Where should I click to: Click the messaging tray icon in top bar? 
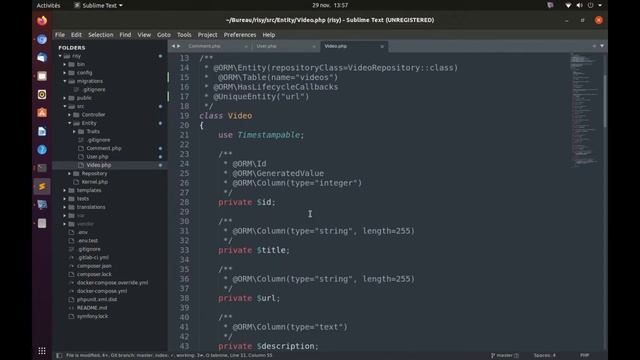coord(550,5)
